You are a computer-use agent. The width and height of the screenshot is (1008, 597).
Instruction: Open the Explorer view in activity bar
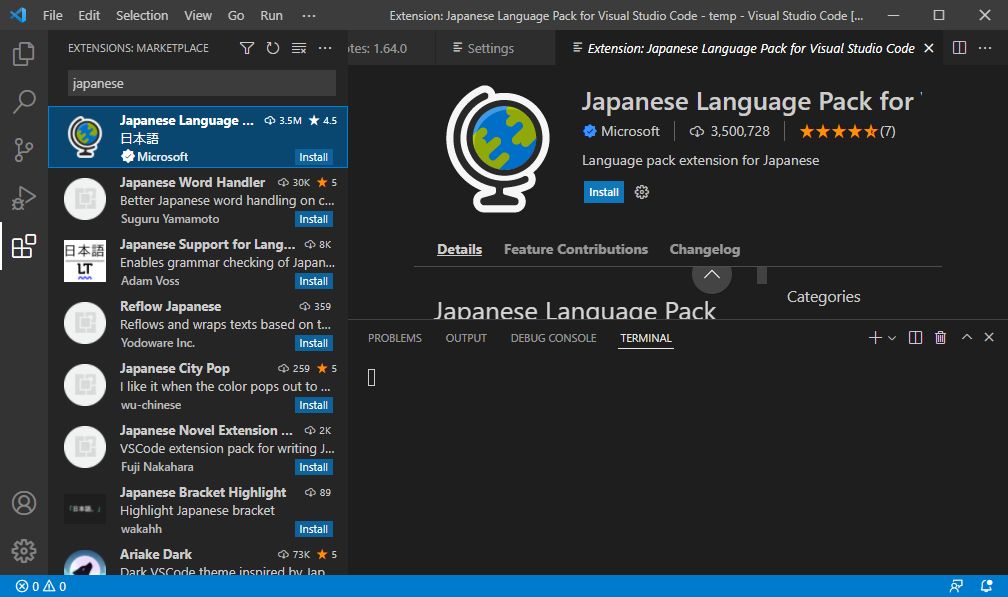click(x=24, y=54)
